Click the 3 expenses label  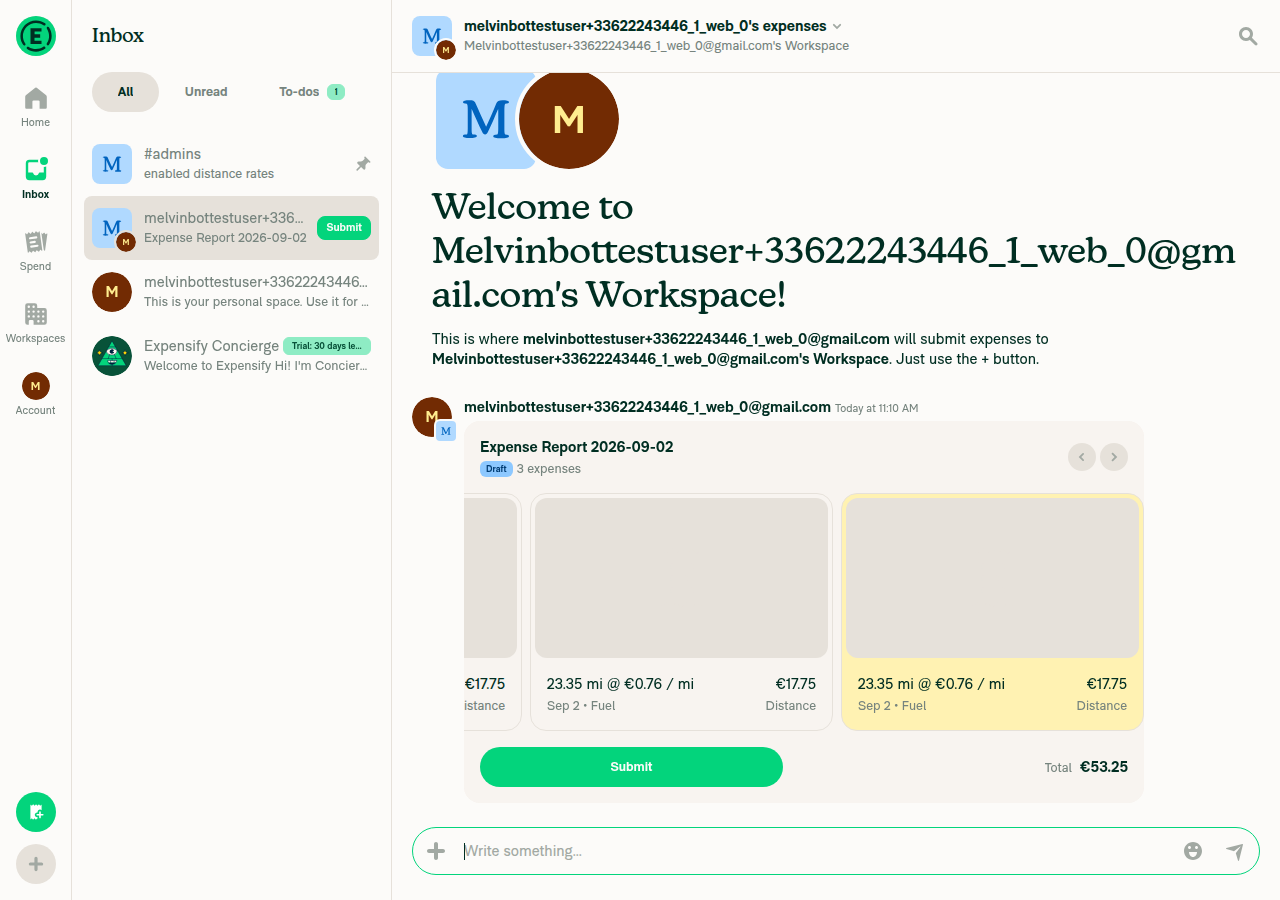(x=549, y=469)
